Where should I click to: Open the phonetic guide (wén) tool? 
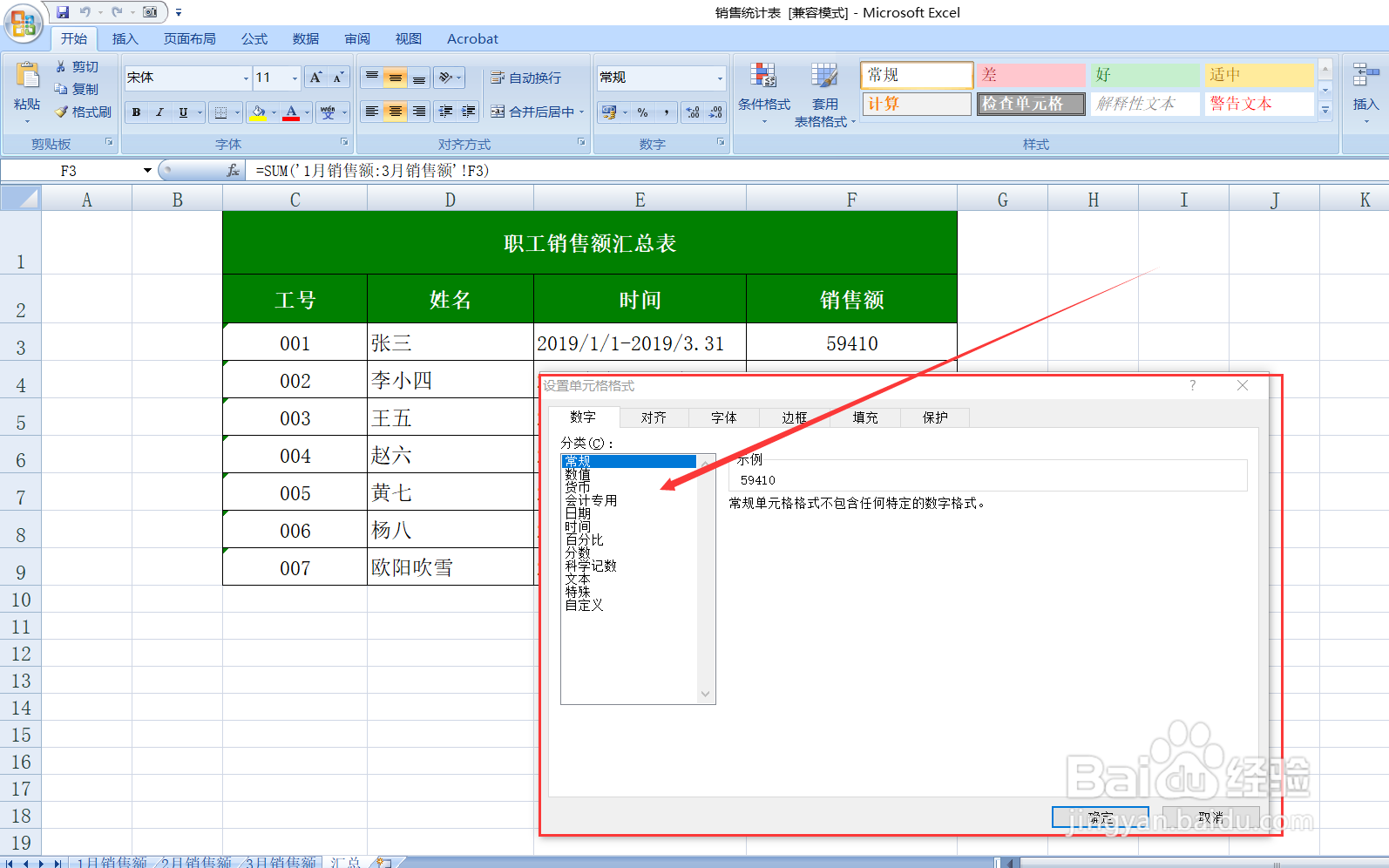(328, 112)
